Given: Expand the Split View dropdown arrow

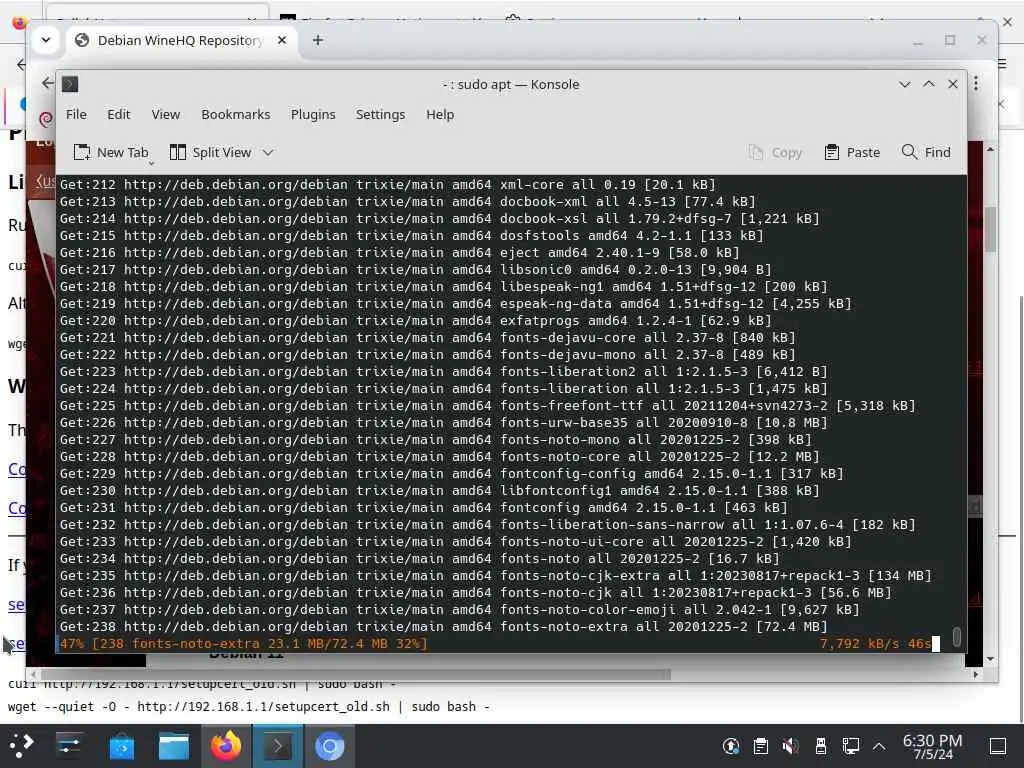Looking at the screenshot, I should (x=268, y=152).
